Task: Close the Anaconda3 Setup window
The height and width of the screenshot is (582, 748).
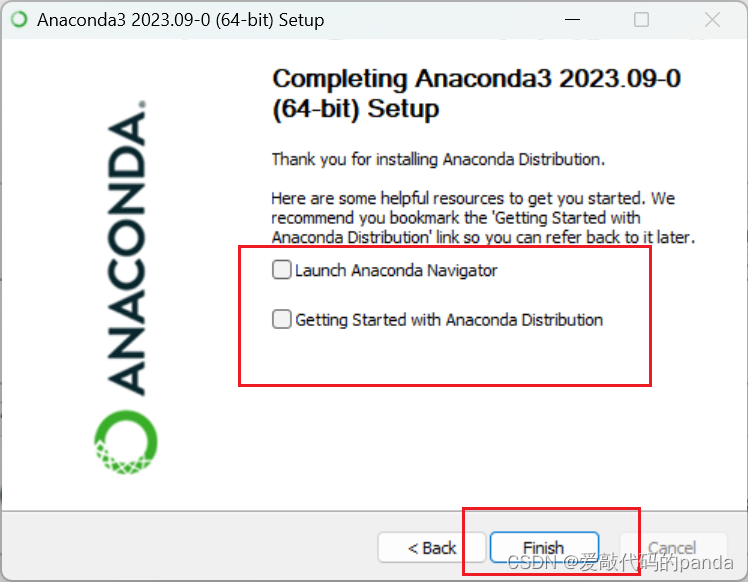Action: pyautogui.click(x=712, y=20)
